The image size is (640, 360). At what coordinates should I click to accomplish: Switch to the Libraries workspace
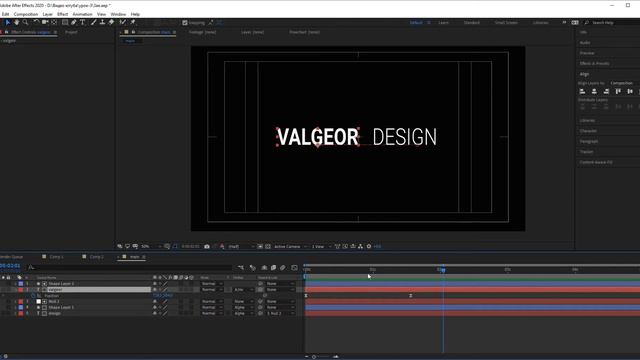click(540, 23)
